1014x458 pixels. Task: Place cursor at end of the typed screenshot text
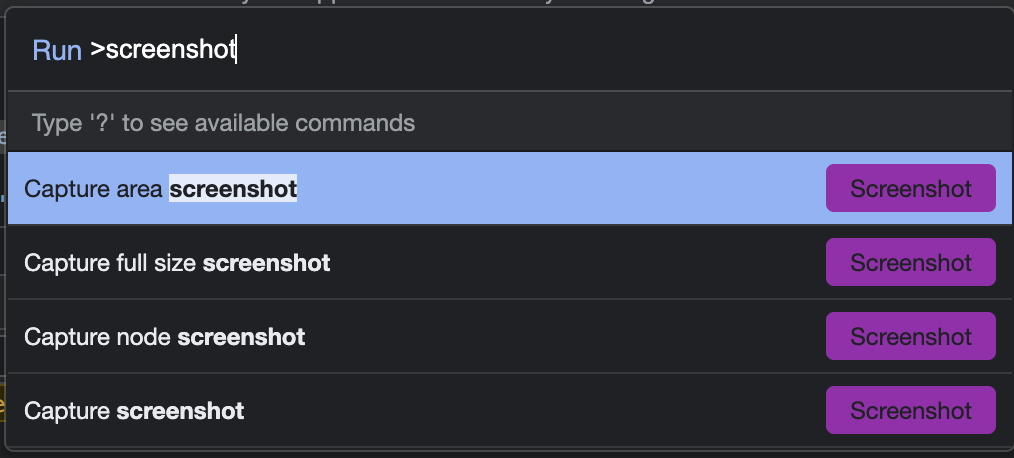coord(236,51)
